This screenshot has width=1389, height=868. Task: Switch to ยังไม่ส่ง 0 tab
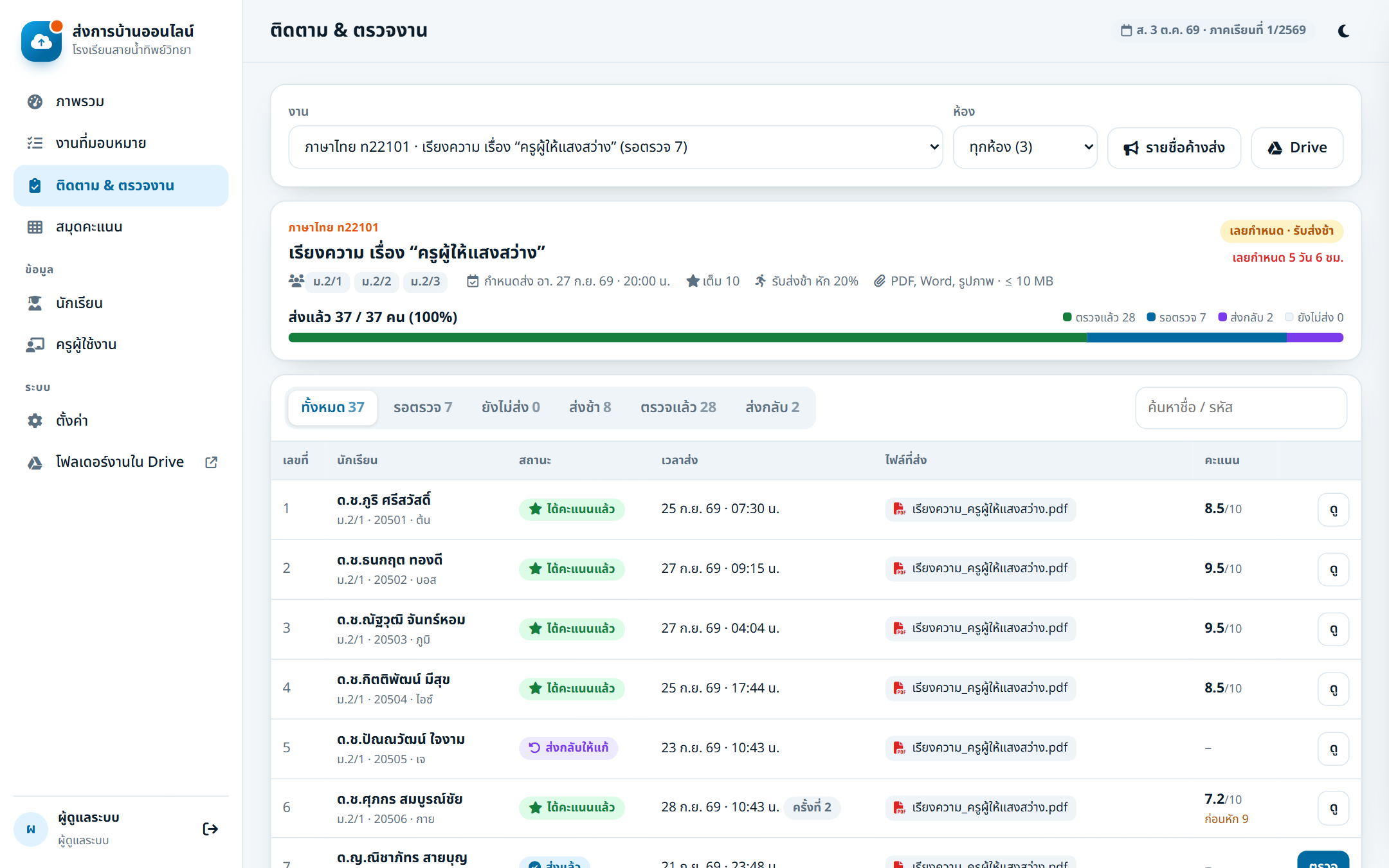(511, 407)
